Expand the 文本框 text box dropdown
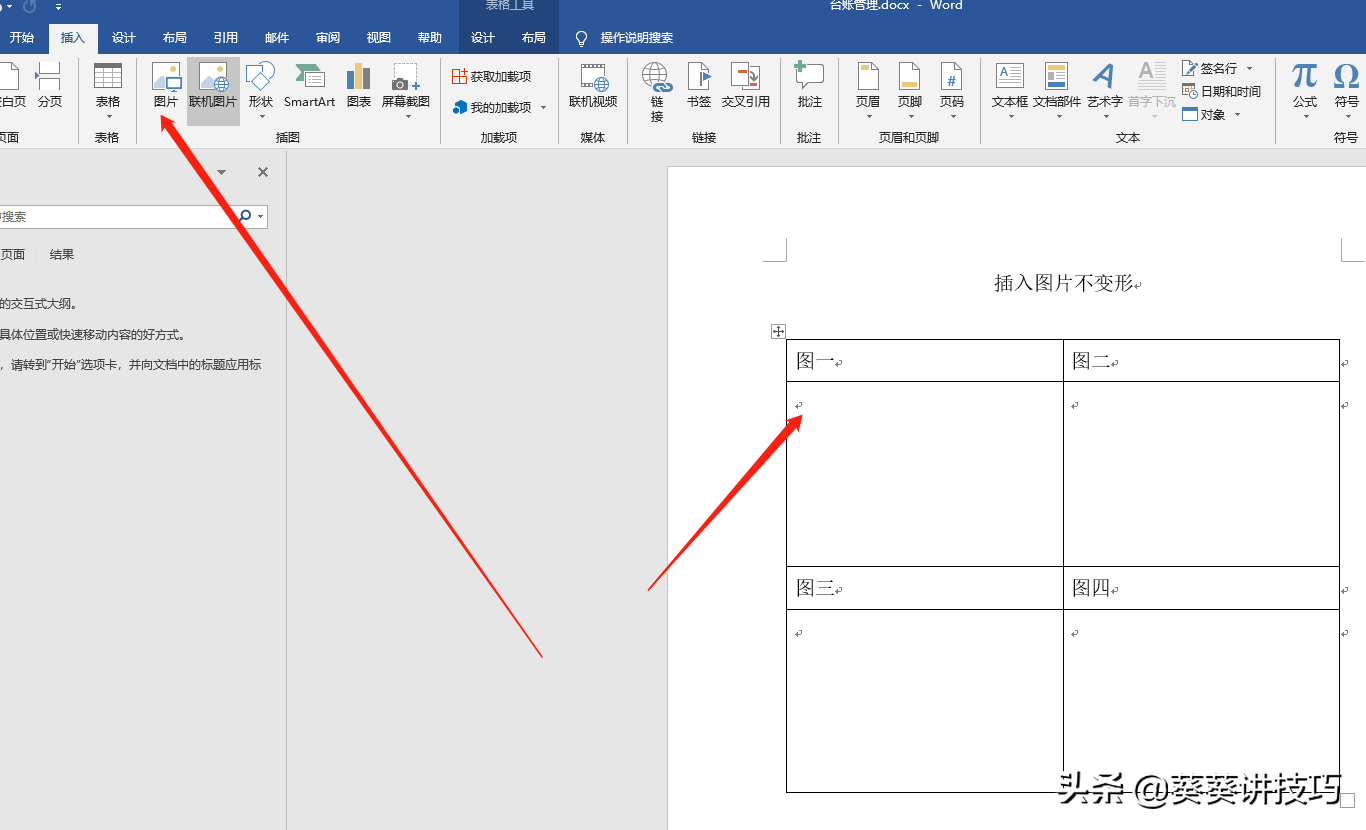1366x830 pixels. click(1010, 117)
